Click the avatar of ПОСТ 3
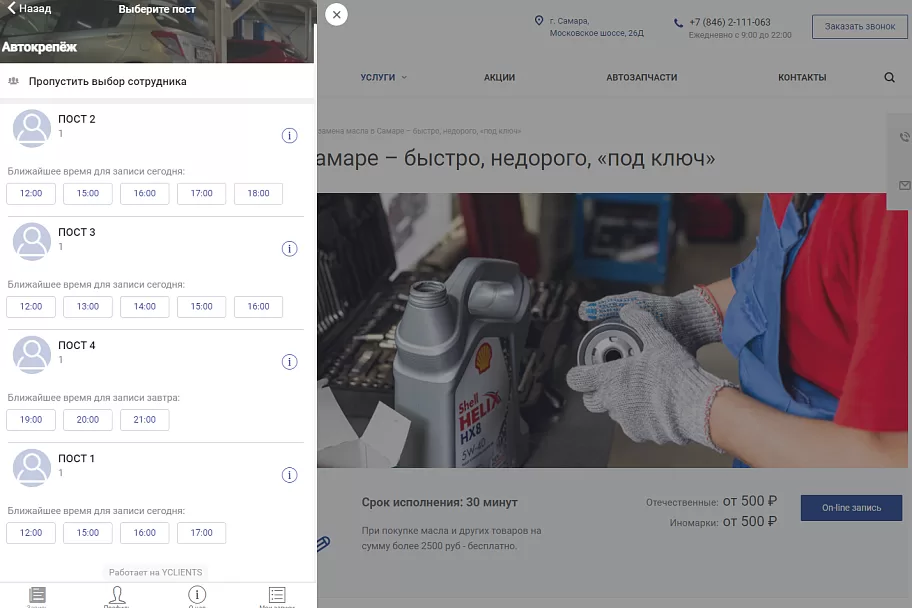 (x=32, y=241)
